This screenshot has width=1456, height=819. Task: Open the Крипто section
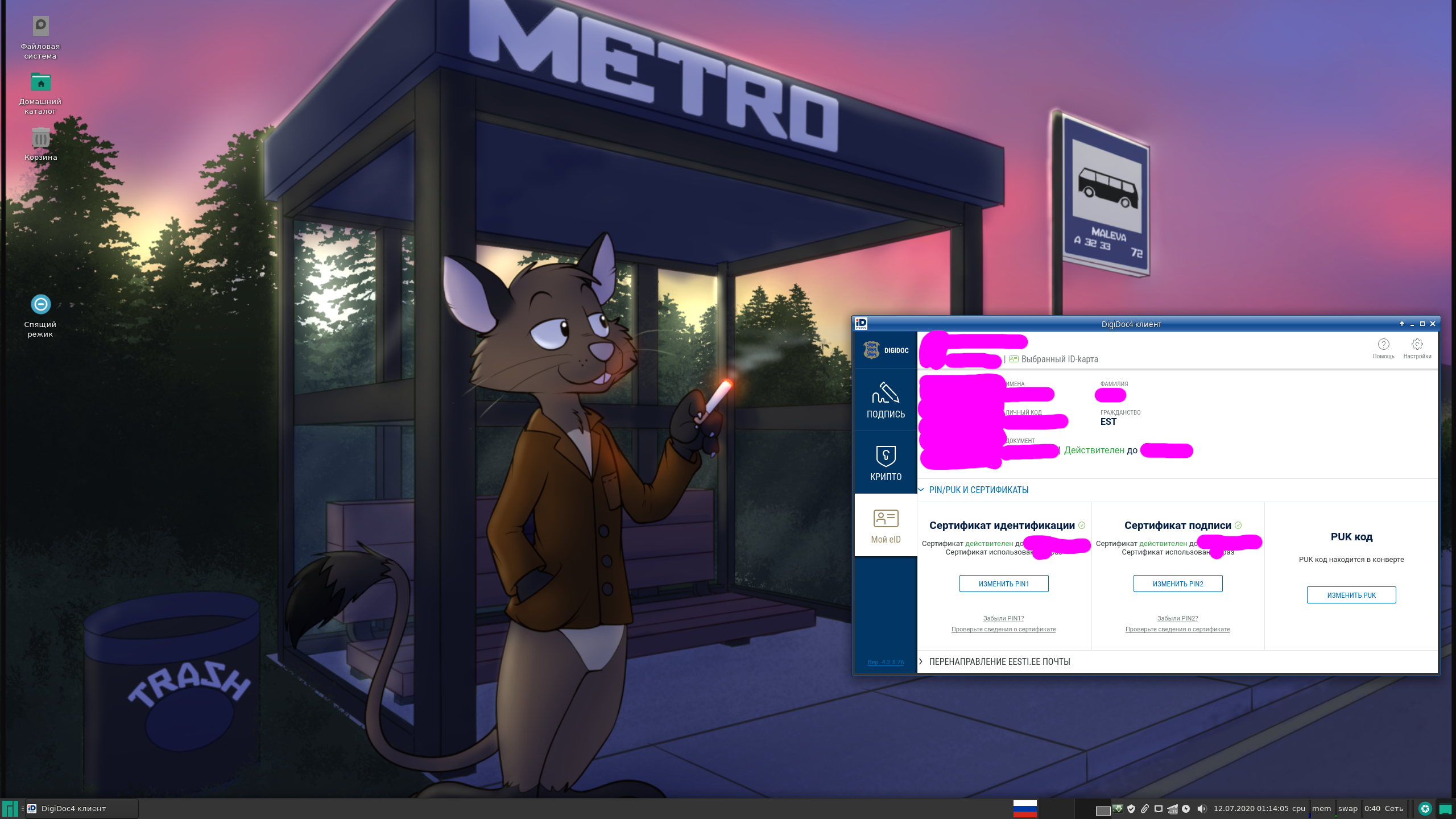(x=886, y=462)
